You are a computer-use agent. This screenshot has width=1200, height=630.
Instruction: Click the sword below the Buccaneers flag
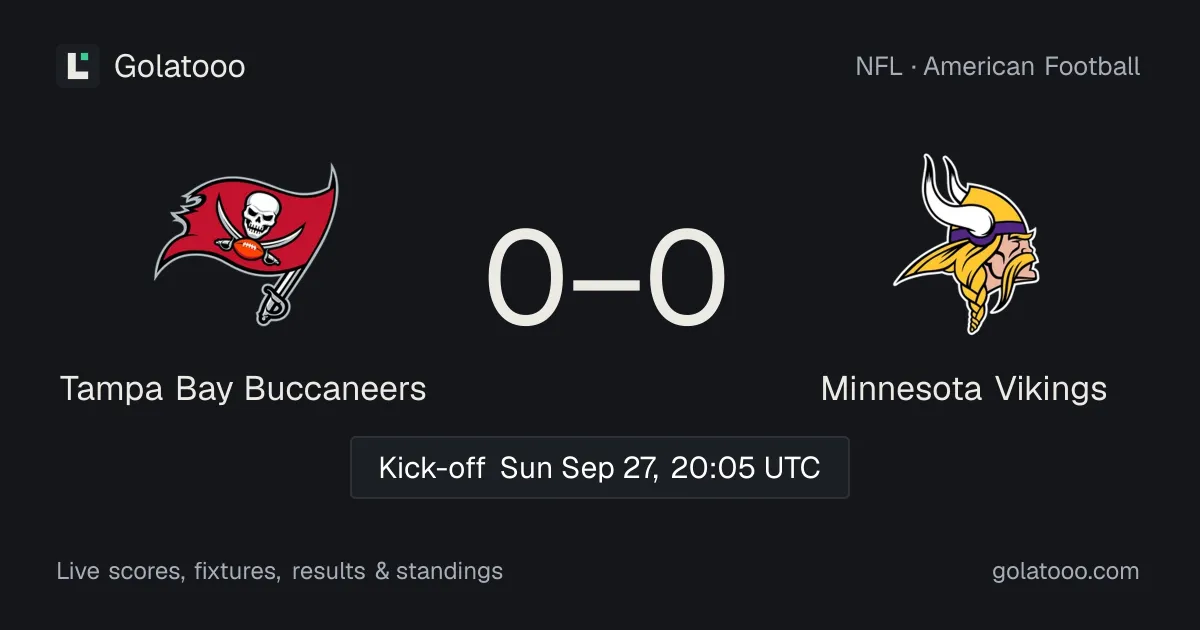[x=270, y=300]
